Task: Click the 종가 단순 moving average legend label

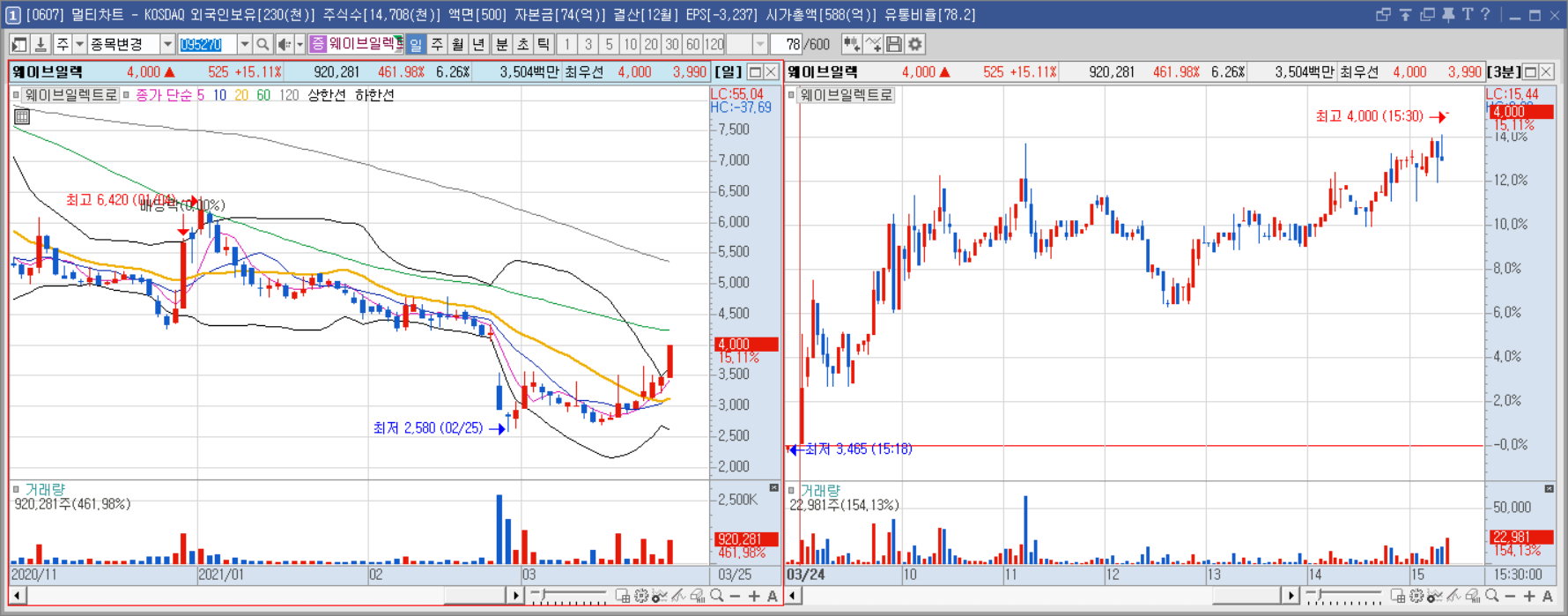Action: click(x=165, y=95)
